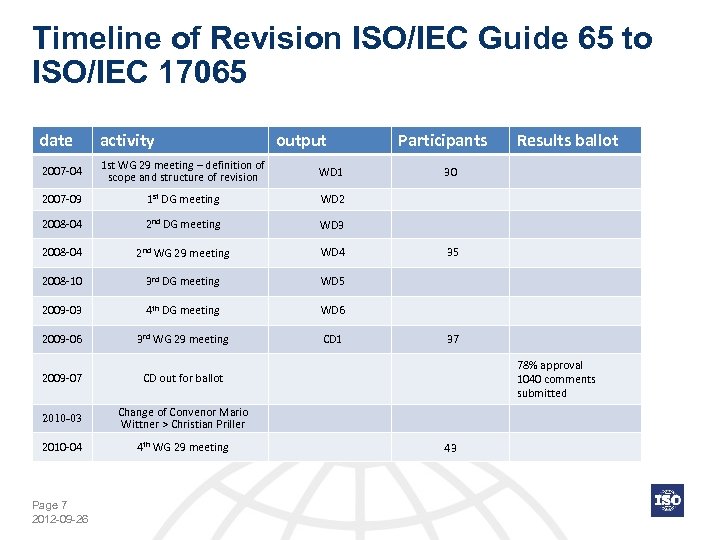Screen dimensions: 720x540
Task: Click the '35' participants cell
Action: [x=450, y=253]
